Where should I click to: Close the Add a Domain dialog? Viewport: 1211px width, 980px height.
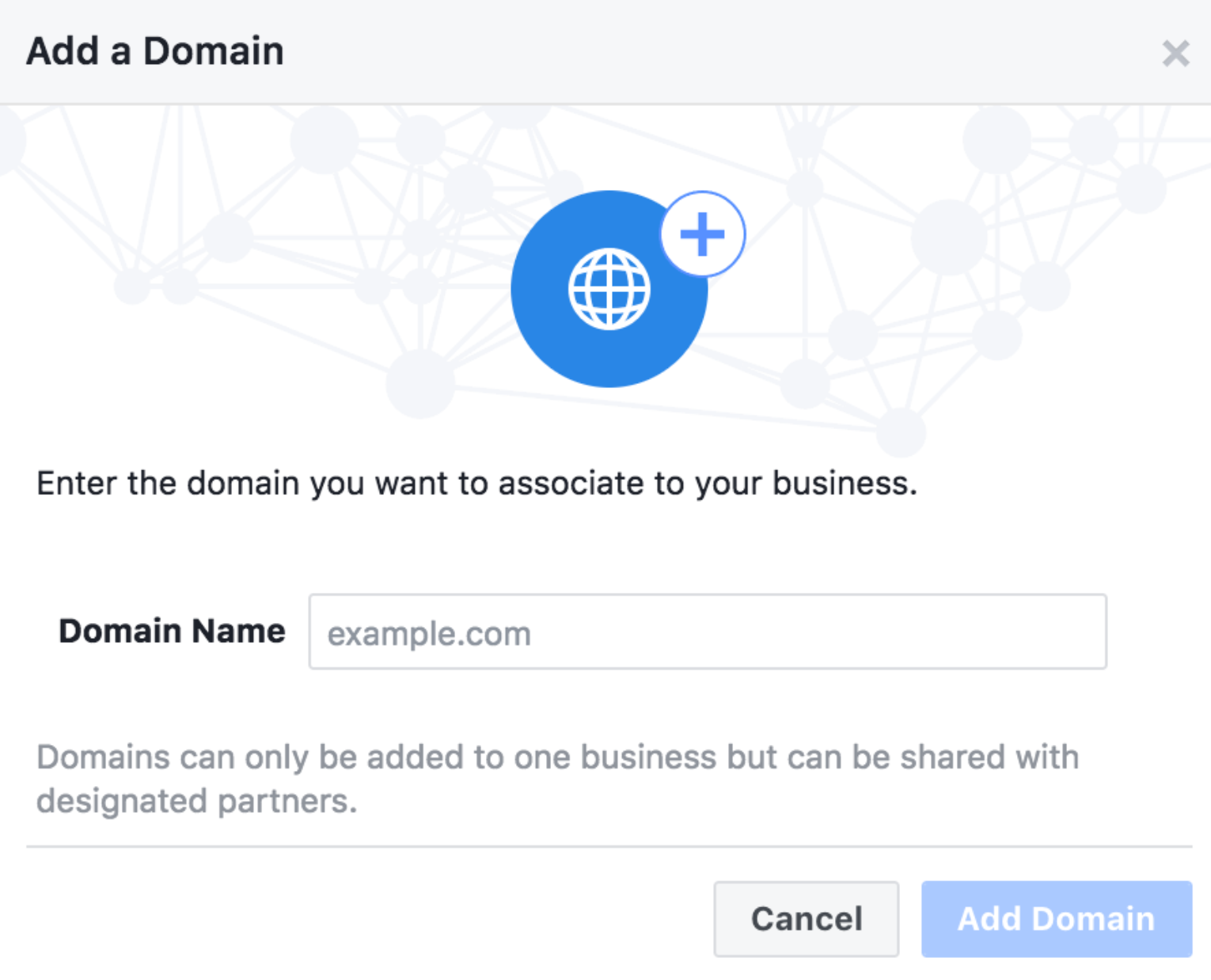(x=1175, y=54)
